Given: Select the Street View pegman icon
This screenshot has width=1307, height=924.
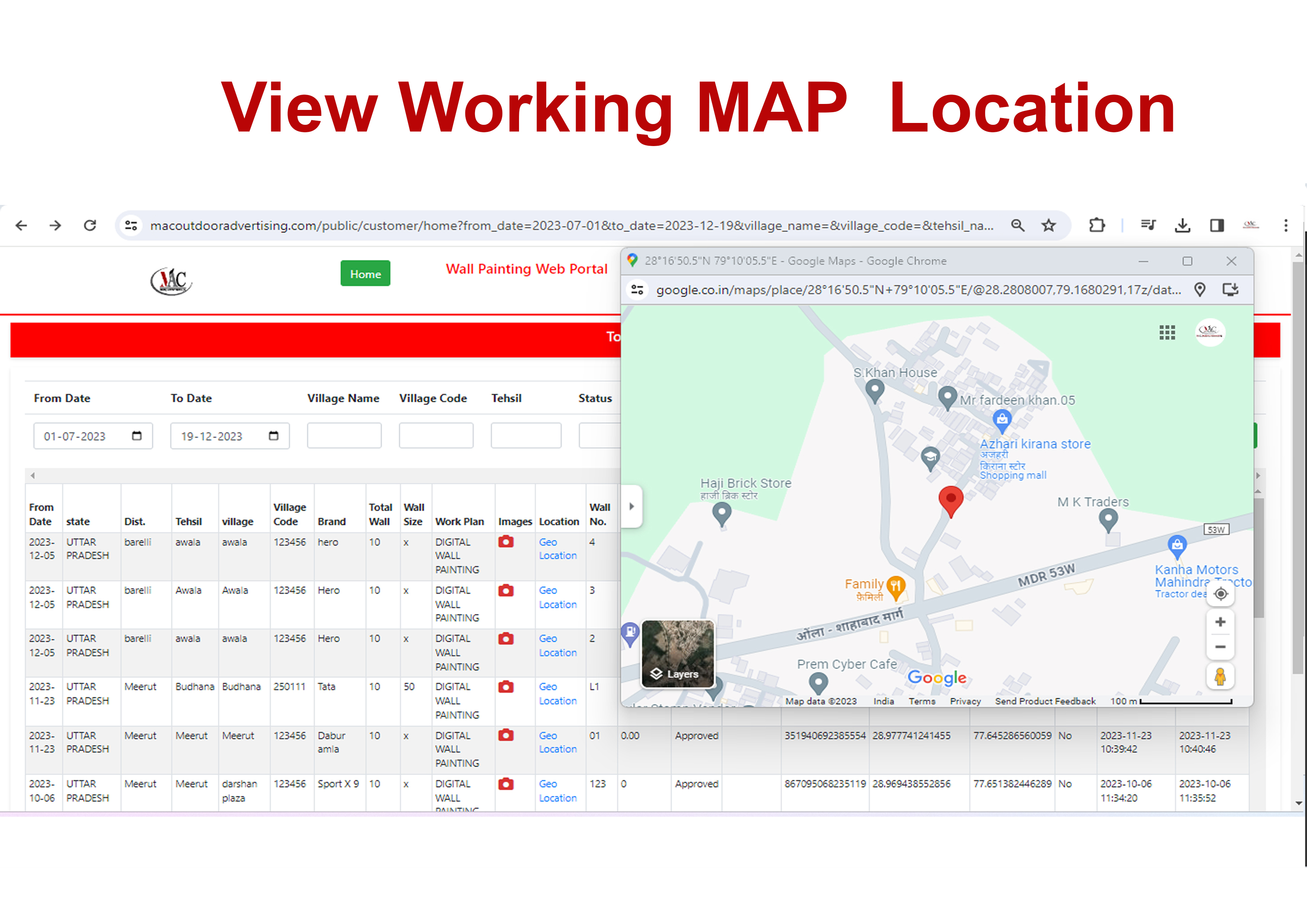Looking at the screenshot, I should click(1221, 676).
